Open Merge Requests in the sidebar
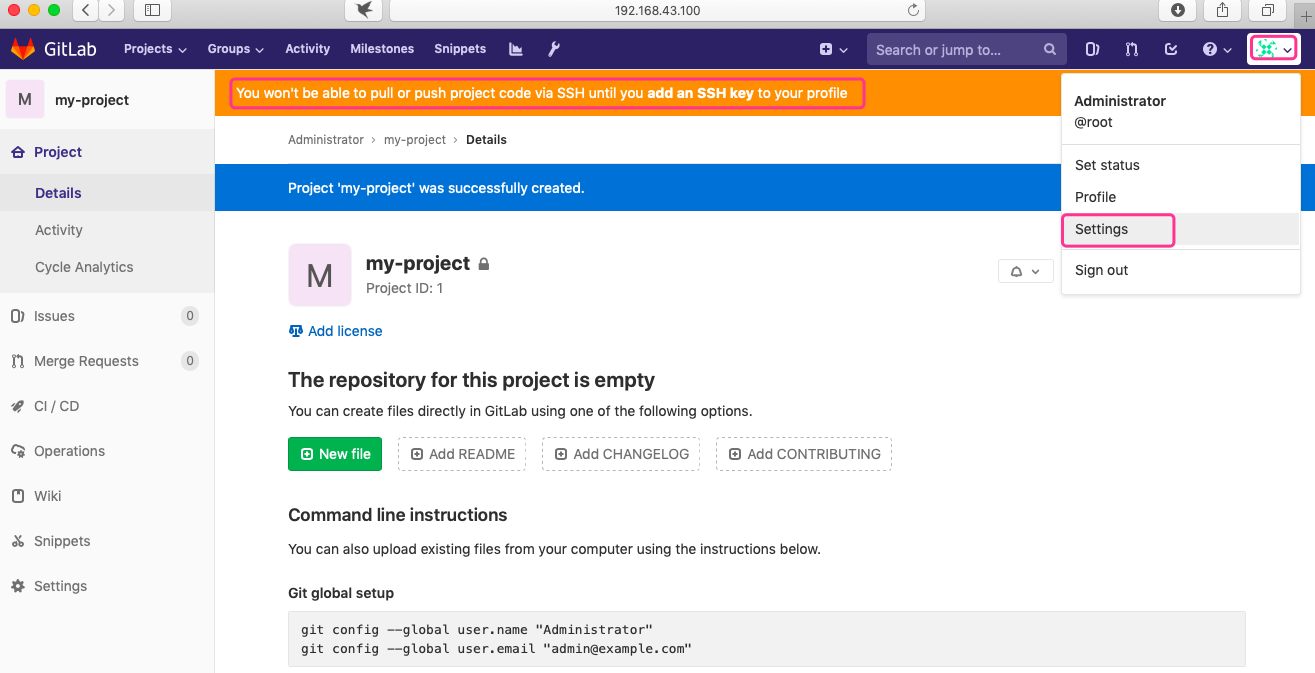This screenshot has height=673, width=1315. click(107, 361)
